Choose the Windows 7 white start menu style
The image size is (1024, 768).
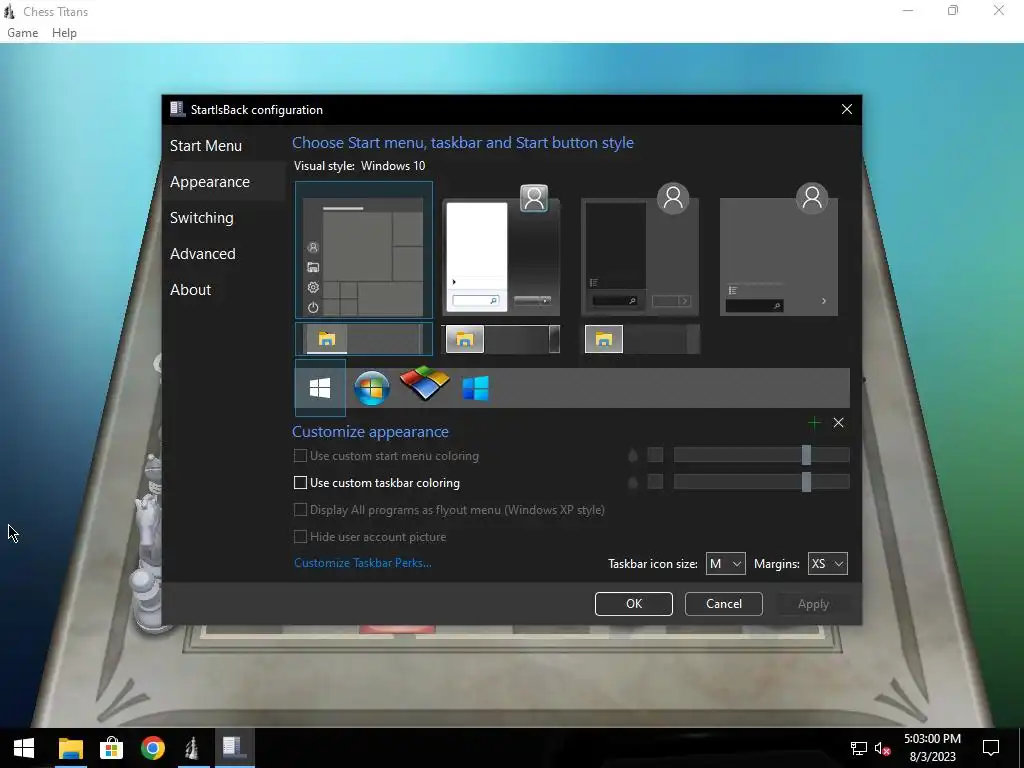pyautogui.click(x=501, y=250)
